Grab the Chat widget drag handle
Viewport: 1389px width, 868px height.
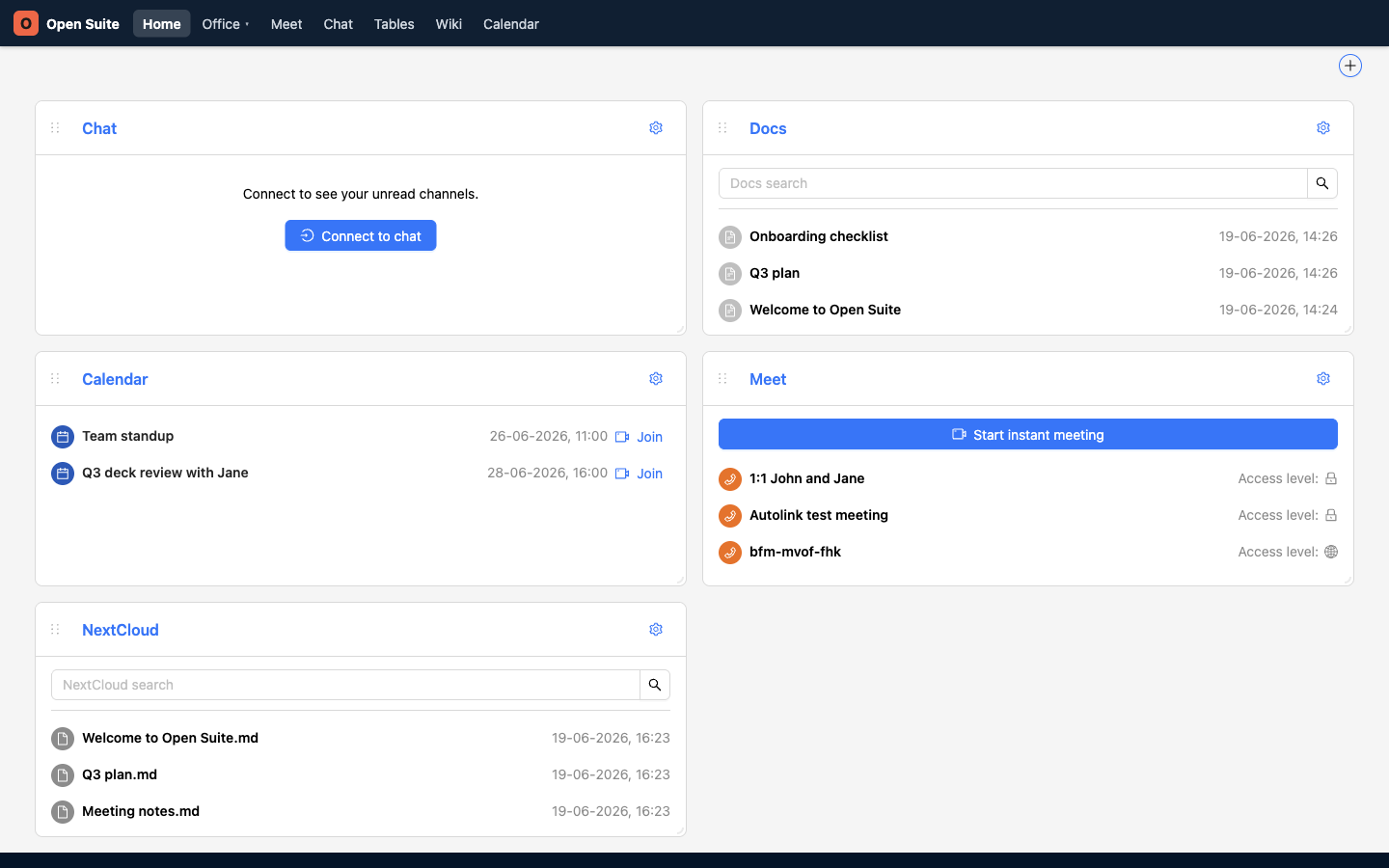pos(55,128)
